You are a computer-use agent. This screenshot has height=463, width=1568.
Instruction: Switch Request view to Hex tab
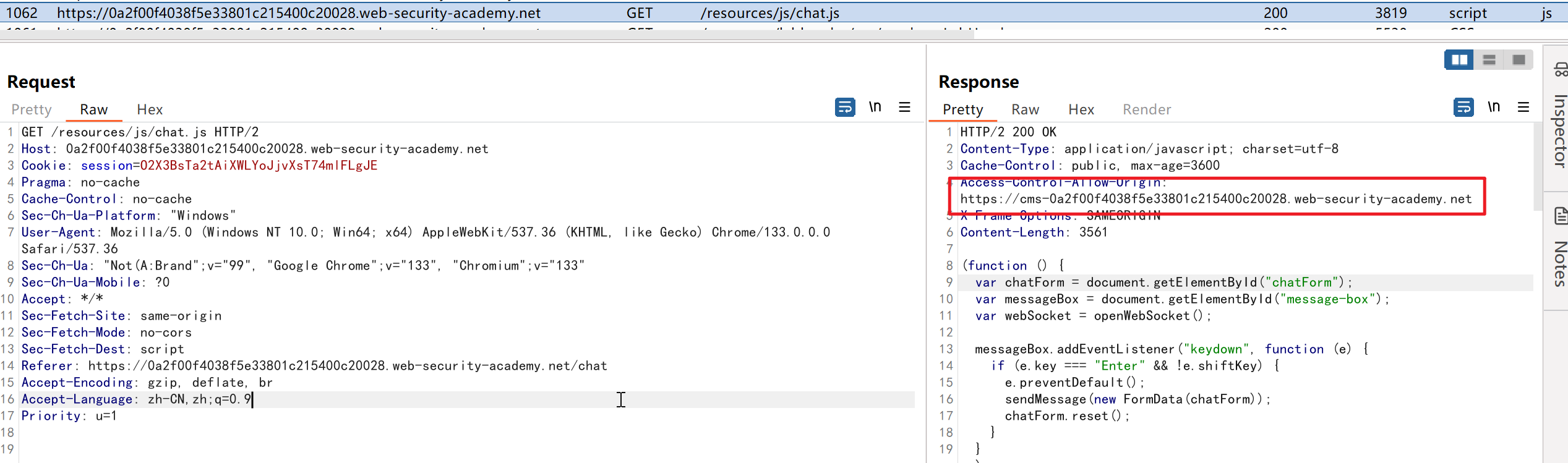click(150, 109)
